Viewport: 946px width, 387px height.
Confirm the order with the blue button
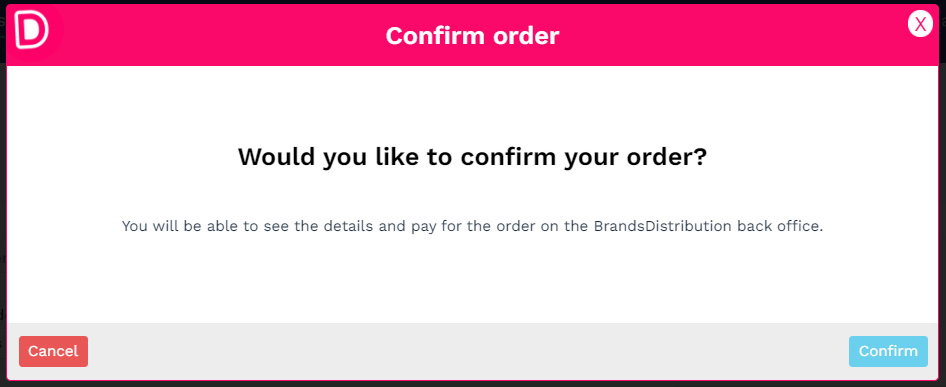(x=888, y=351)
